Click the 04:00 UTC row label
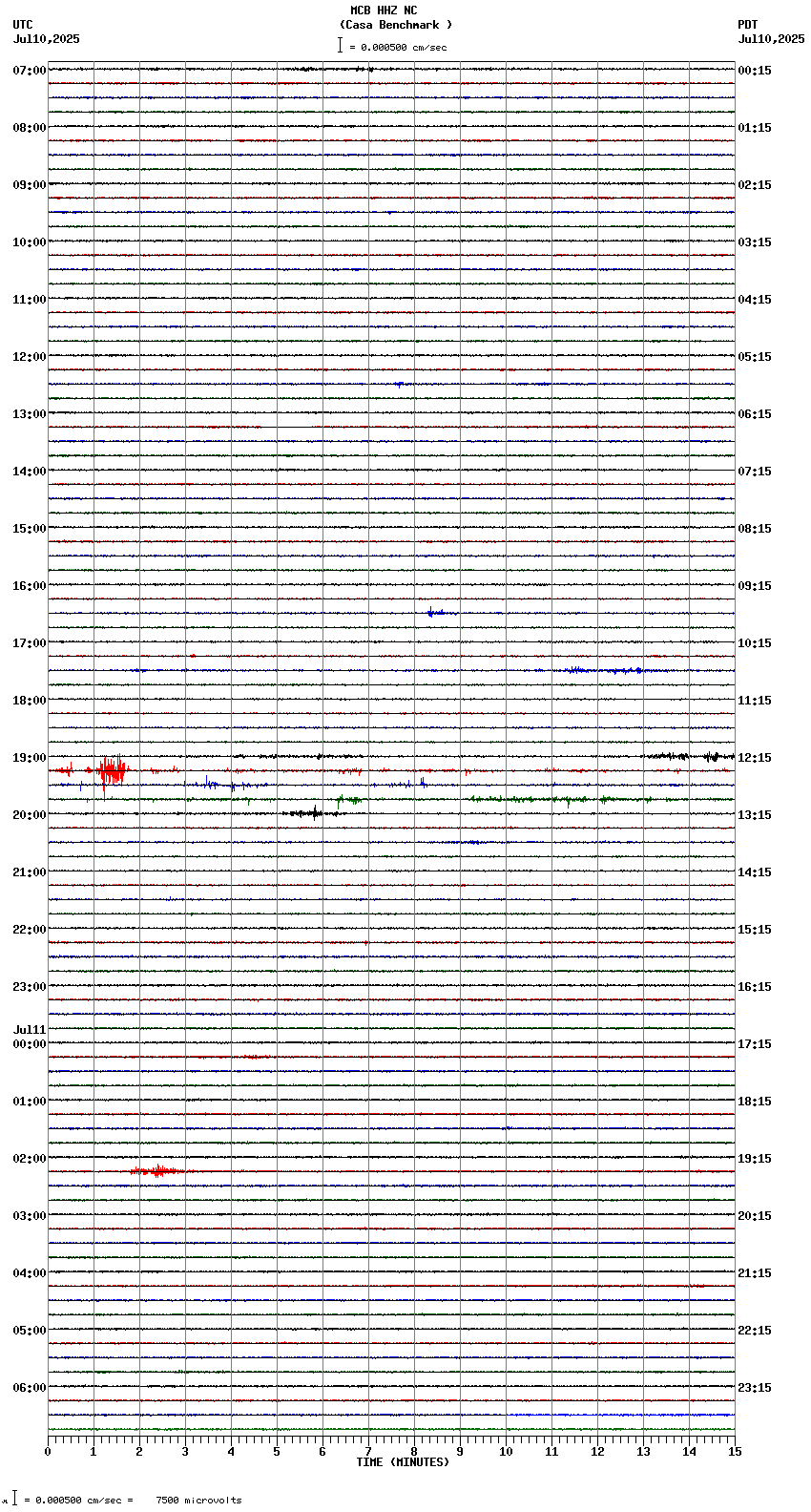This screenshot has width=811, height=1512. 30,1273
